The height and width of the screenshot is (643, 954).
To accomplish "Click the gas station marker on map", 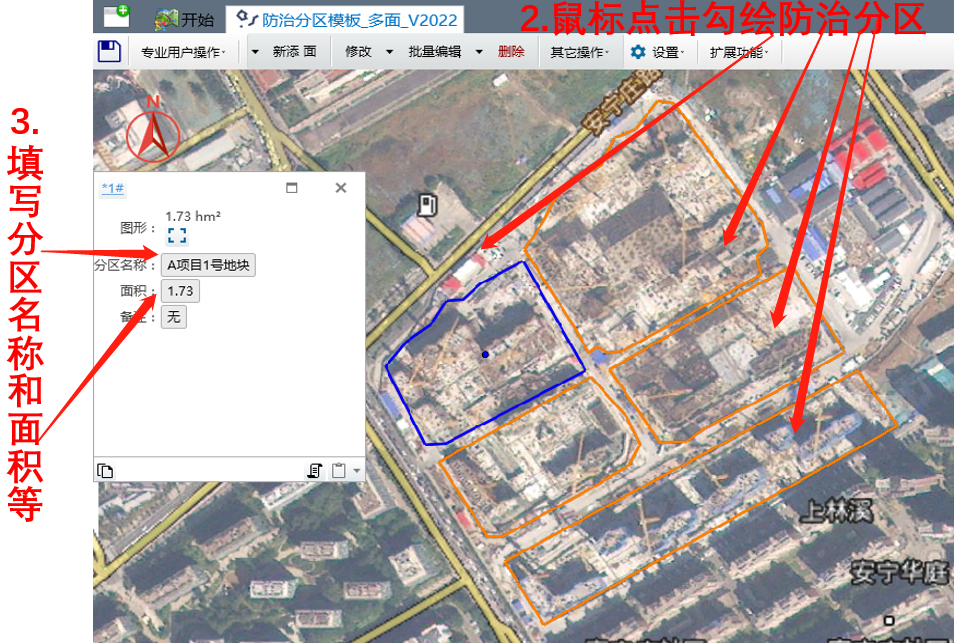I will click(x=427, y=205).
